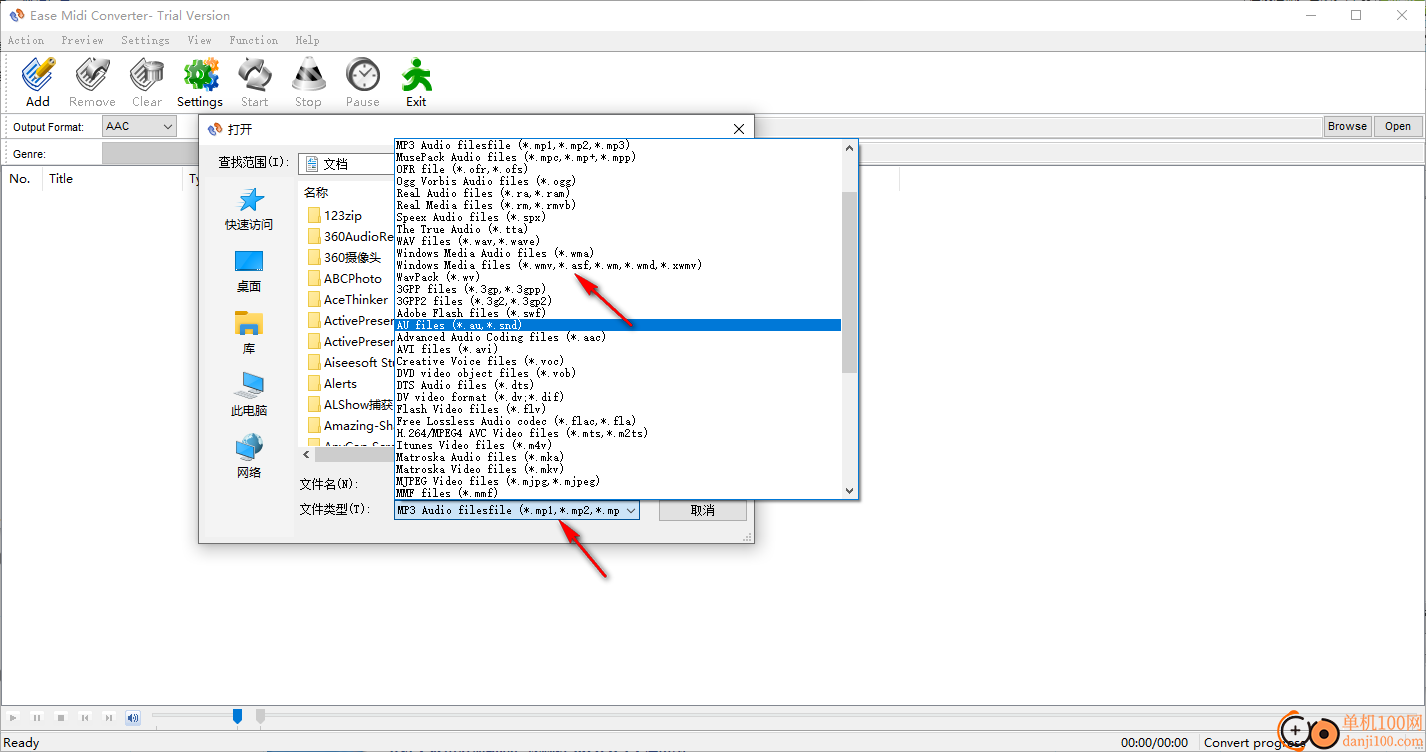Choose MMF files (*.mmf) option
This screenshot has width=1426, height=752.
point(618,493)
